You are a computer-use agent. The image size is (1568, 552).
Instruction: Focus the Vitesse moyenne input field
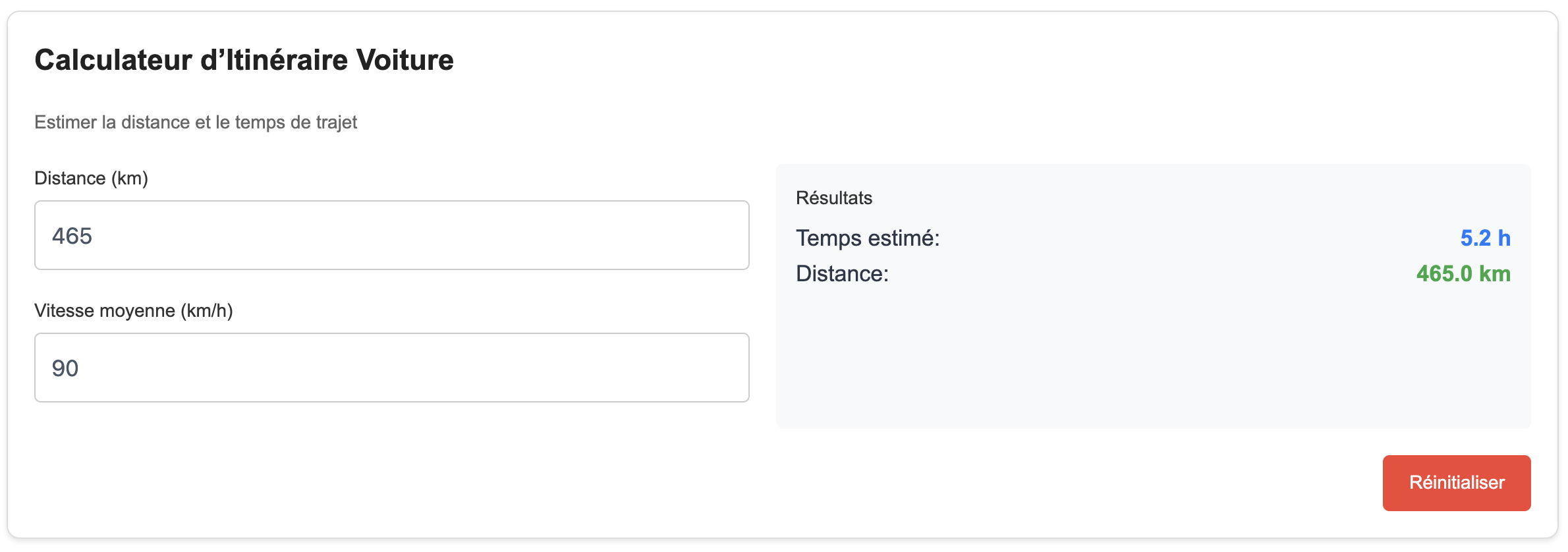391,368
